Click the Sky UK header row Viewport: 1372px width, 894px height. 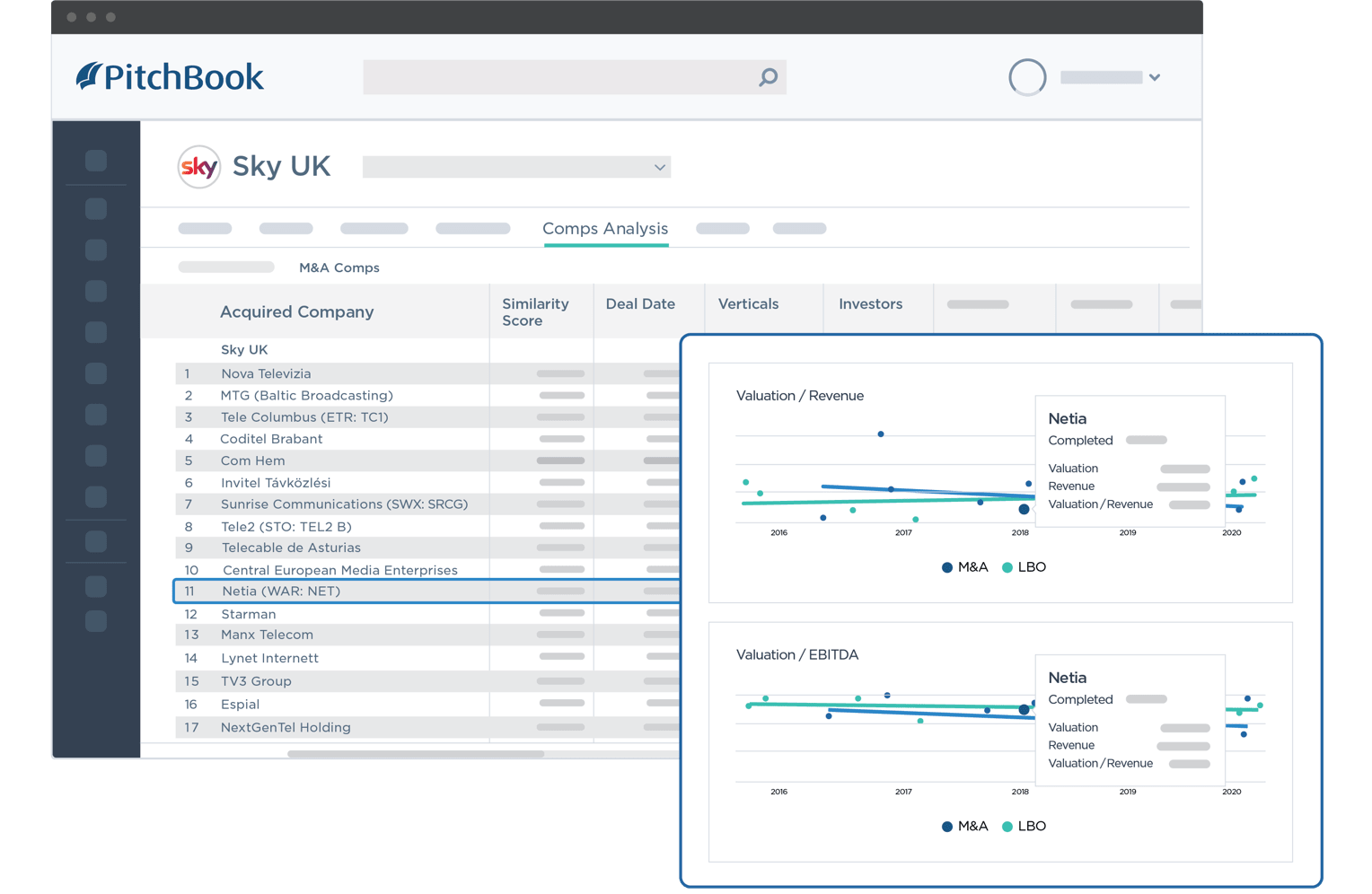(x=427, y=350)
